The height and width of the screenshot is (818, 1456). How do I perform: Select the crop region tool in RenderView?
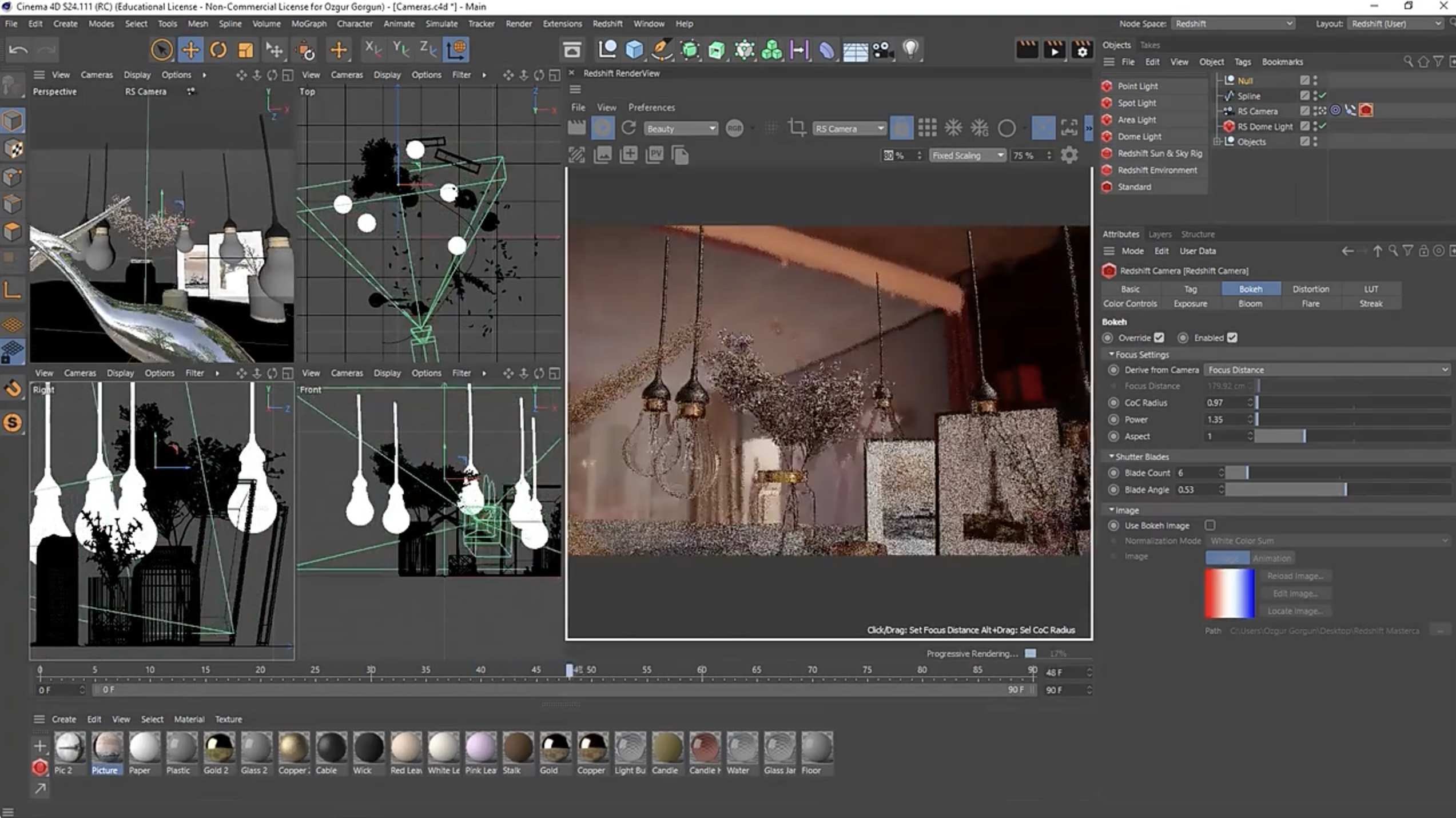[796, 128]
